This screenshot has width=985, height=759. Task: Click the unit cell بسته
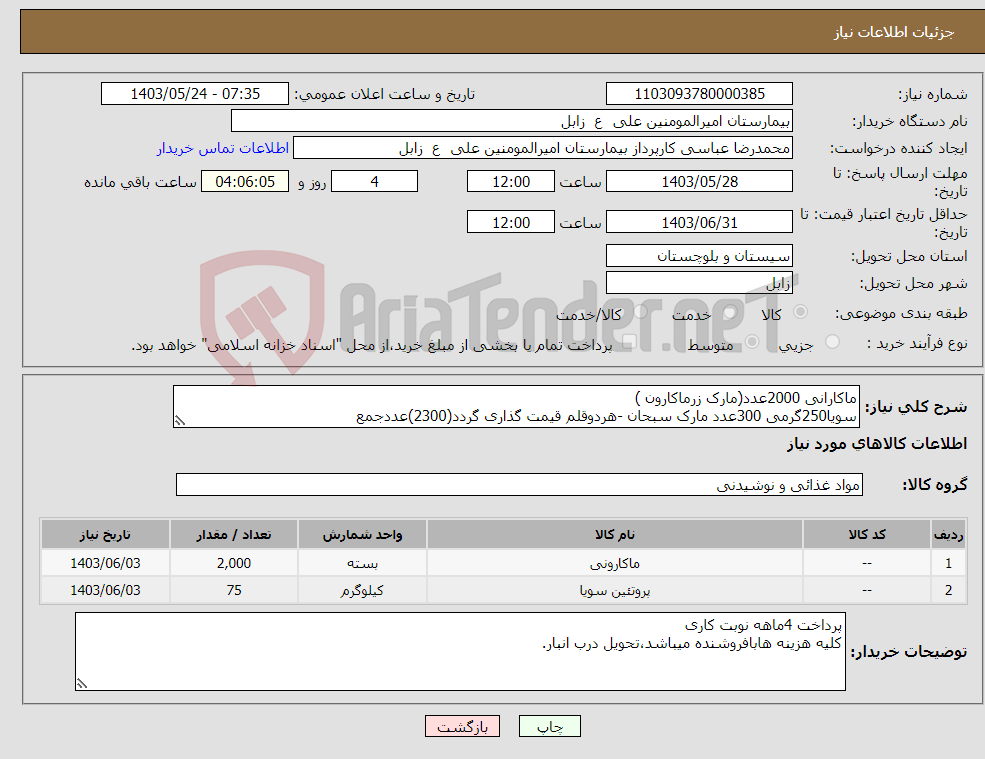click(x=362, y=563)
